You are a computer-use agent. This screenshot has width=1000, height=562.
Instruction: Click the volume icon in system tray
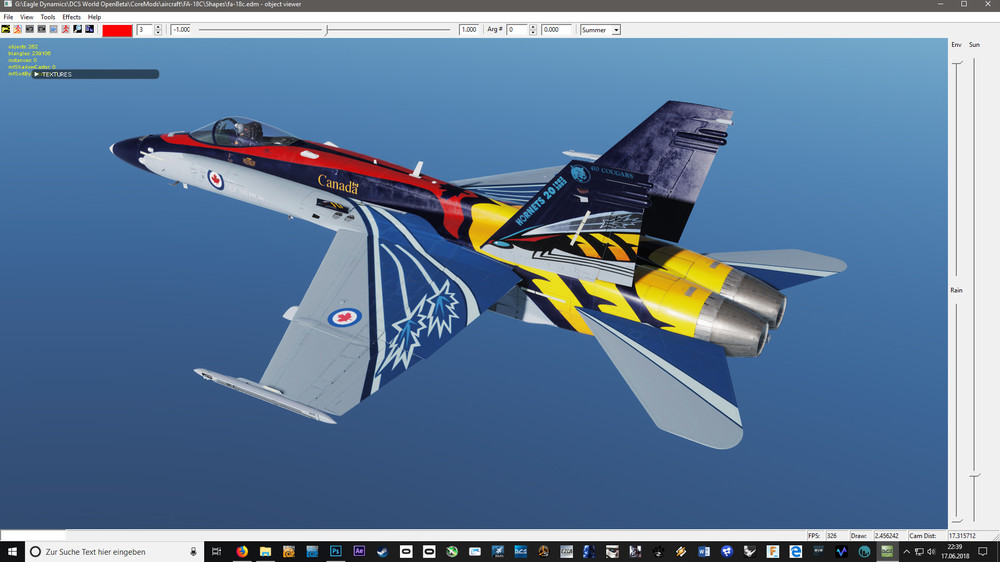point(931,552)
